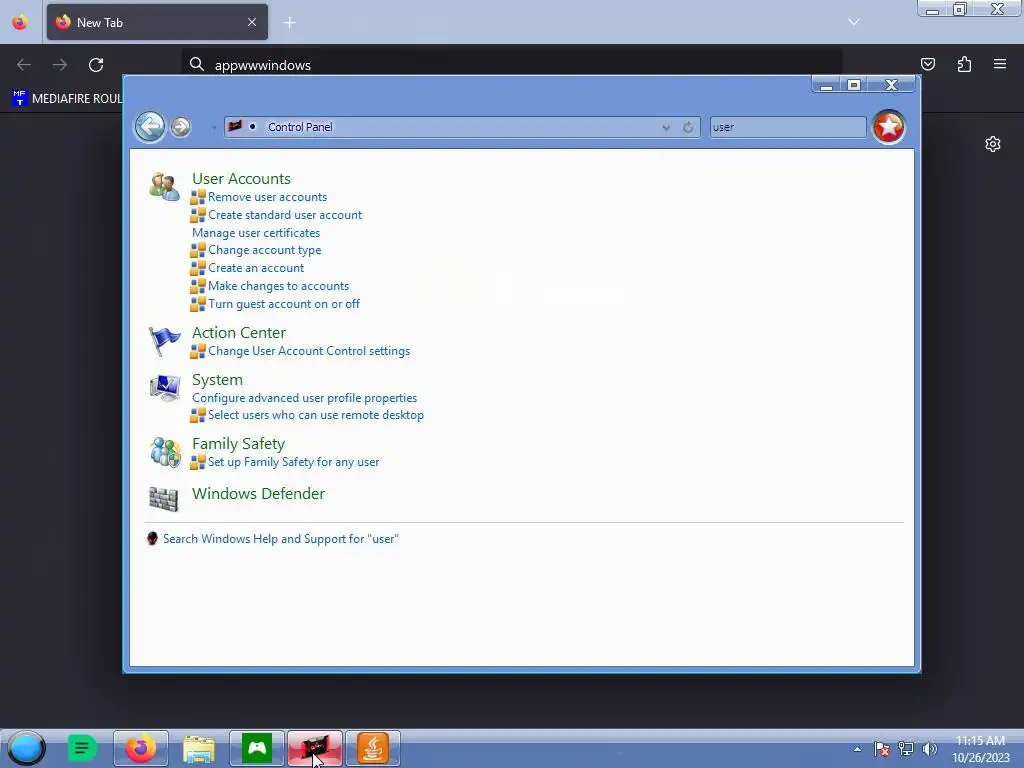The height and width of the screenshot is (768, 1024).
Task: Open a new Firefox tab with plus button
Action: click(289, 23)
